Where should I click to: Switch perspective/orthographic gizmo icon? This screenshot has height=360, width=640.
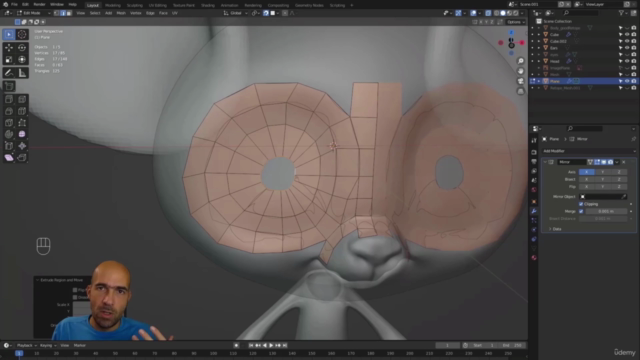[x=520, y=91]
